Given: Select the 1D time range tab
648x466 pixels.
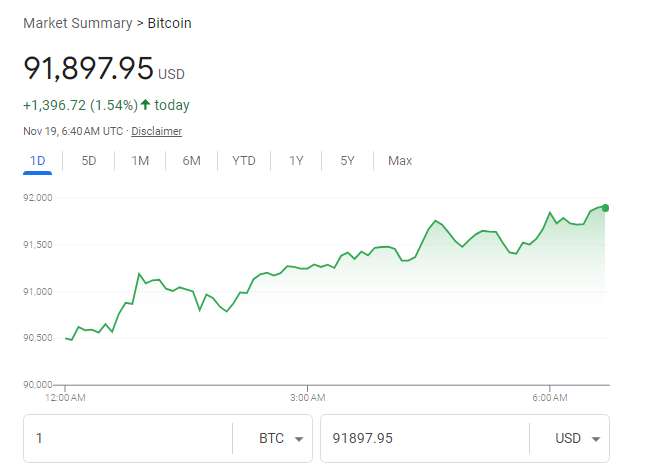Looking at the screenshot, I should [x=37, y=161].
